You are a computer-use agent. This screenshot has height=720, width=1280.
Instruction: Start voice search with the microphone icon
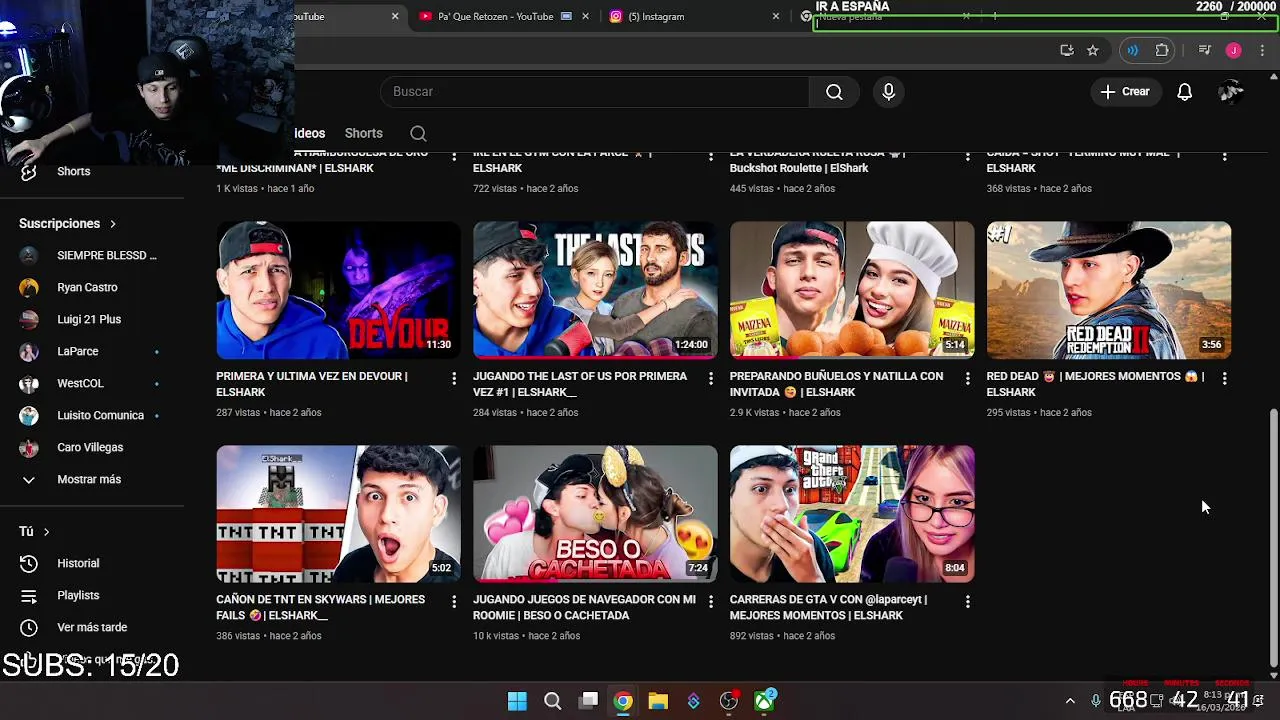(889, 92)
